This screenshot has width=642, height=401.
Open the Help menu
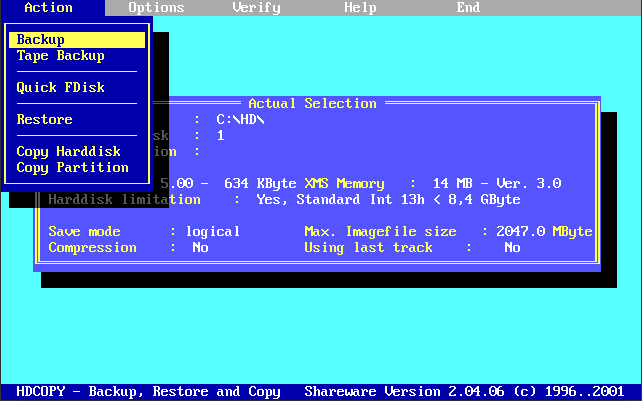[x=360, y=8]
